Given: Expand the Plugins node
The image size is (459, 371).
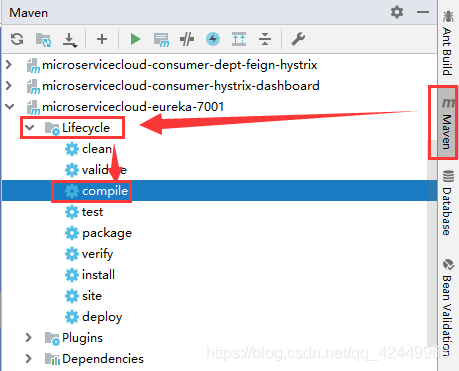Looking at the screenshot, I should (29, 338).
